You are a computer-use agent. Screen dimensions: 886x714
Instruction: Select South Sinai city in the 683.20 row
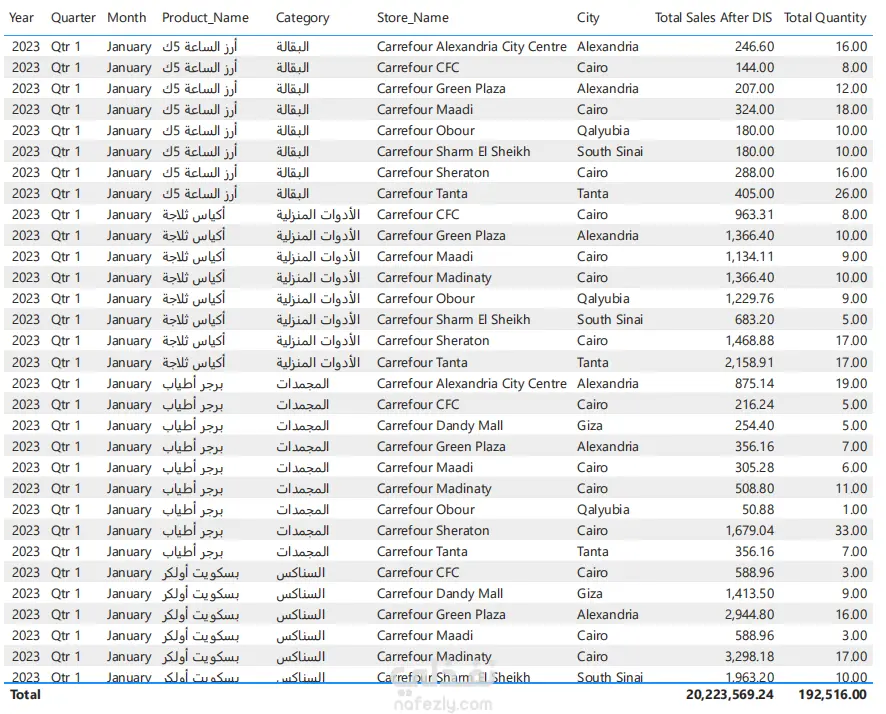[610, 319]
